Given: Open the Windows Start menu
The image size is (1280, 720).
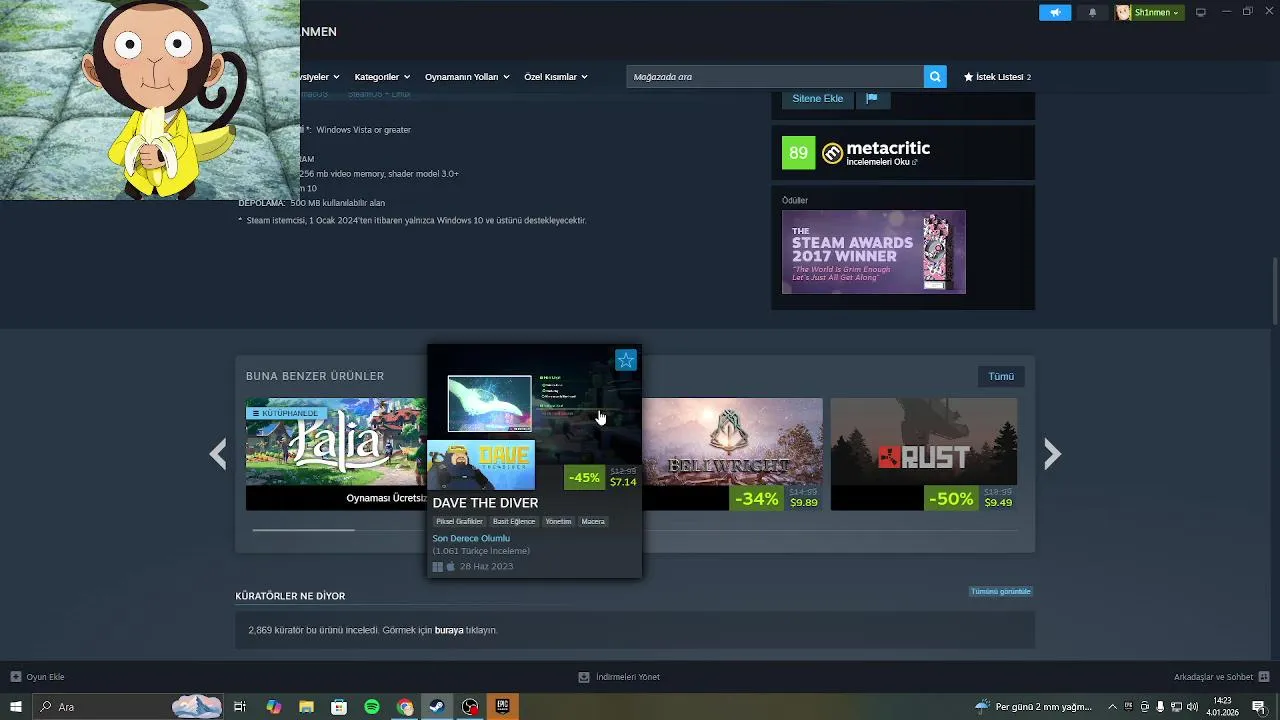Looking at the screenshot, I should coord(16,707).
